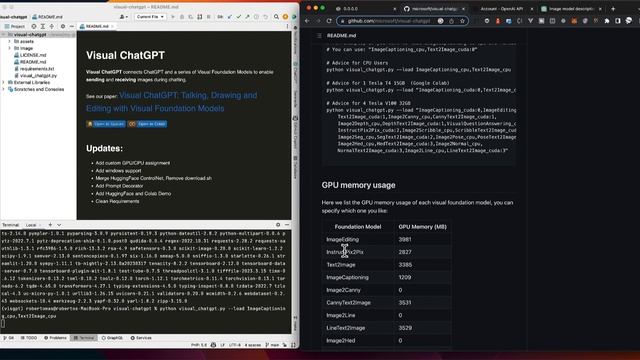This screenshot has width=640, height=360.
Task: Click the UTF-8 encoding in status bar
Action: (x=235, y=345)
